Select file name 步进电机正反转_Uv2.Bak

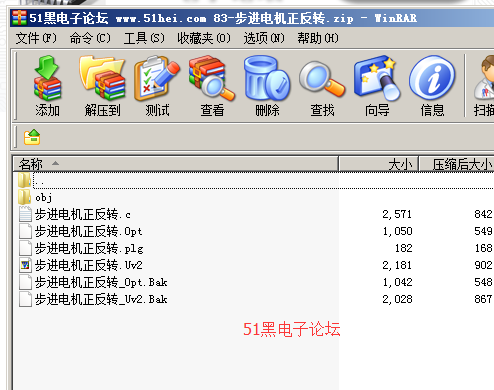(101, 299)
